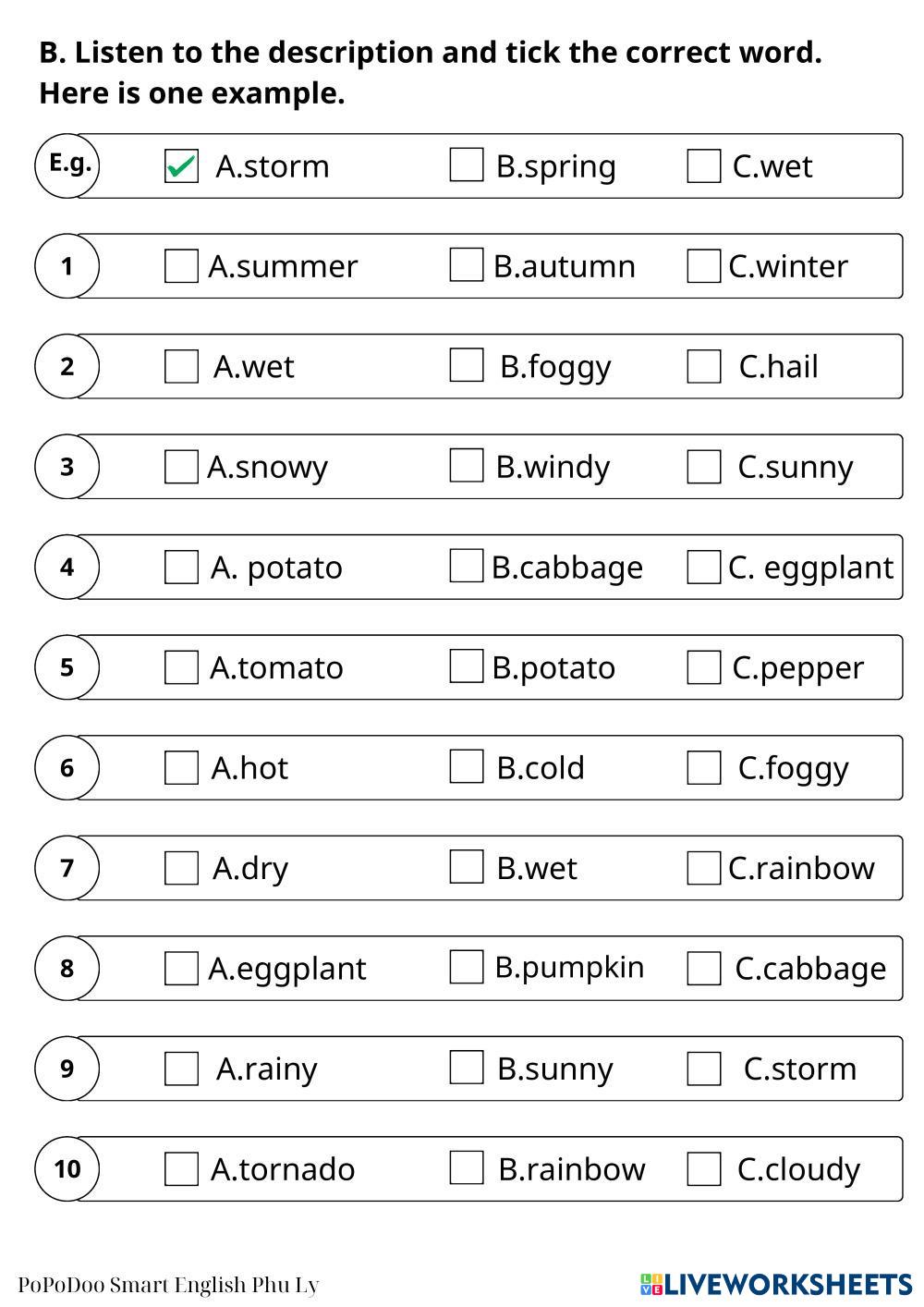
Task: Tick the A.summer checkbox
Action: click(x=181, y=266)
